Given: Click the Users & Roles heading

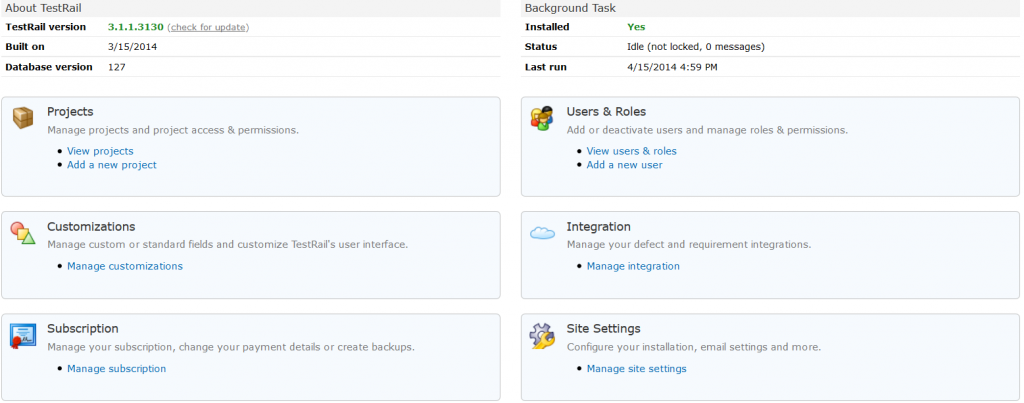Looking at the screenshot, I should tap(606, 112).
